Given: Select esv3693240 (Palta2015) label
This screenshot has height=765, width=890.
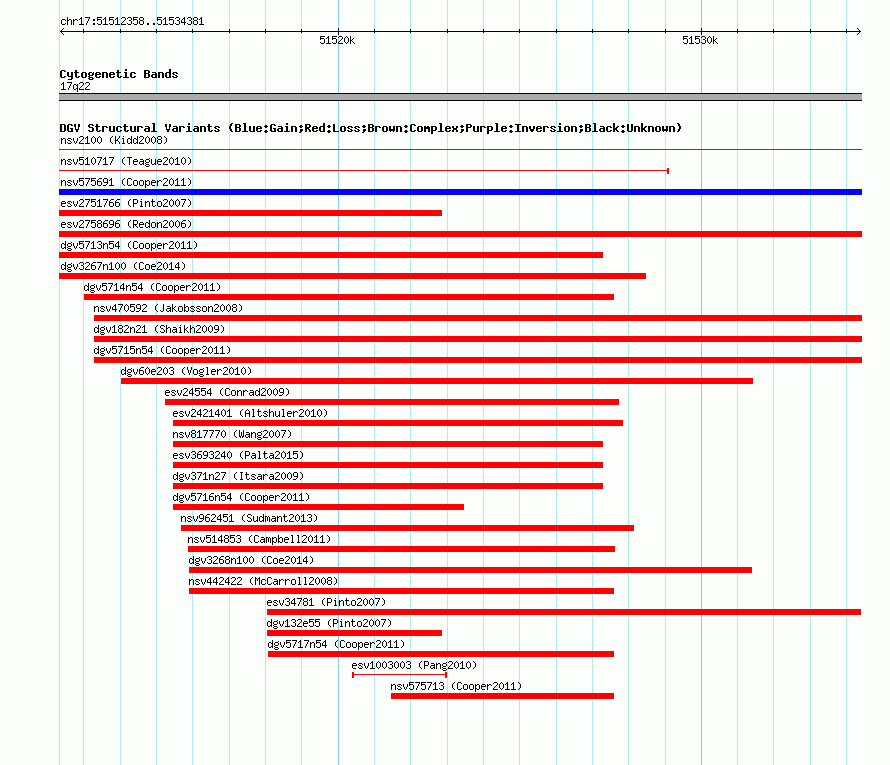Looking at the screenshot, I should click(238, 455).
